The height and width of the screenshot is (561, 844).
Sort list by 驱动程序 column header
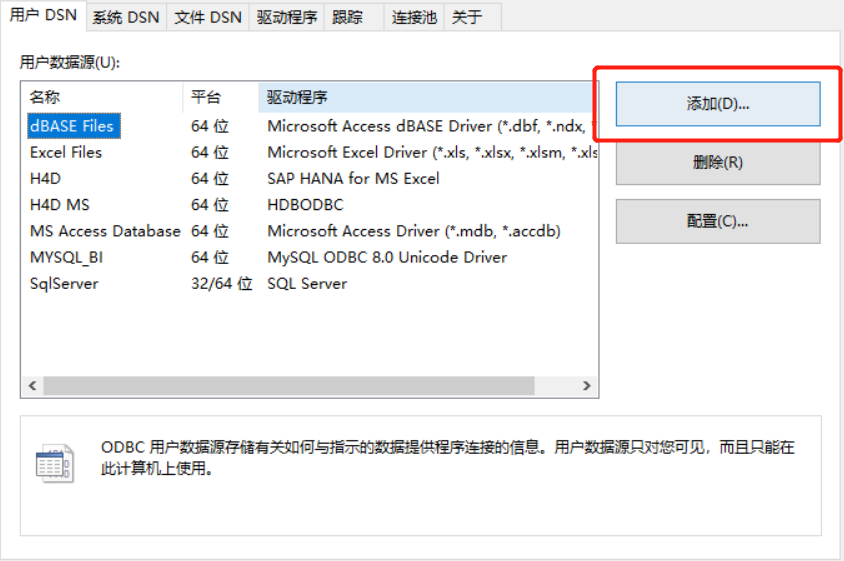428,97
